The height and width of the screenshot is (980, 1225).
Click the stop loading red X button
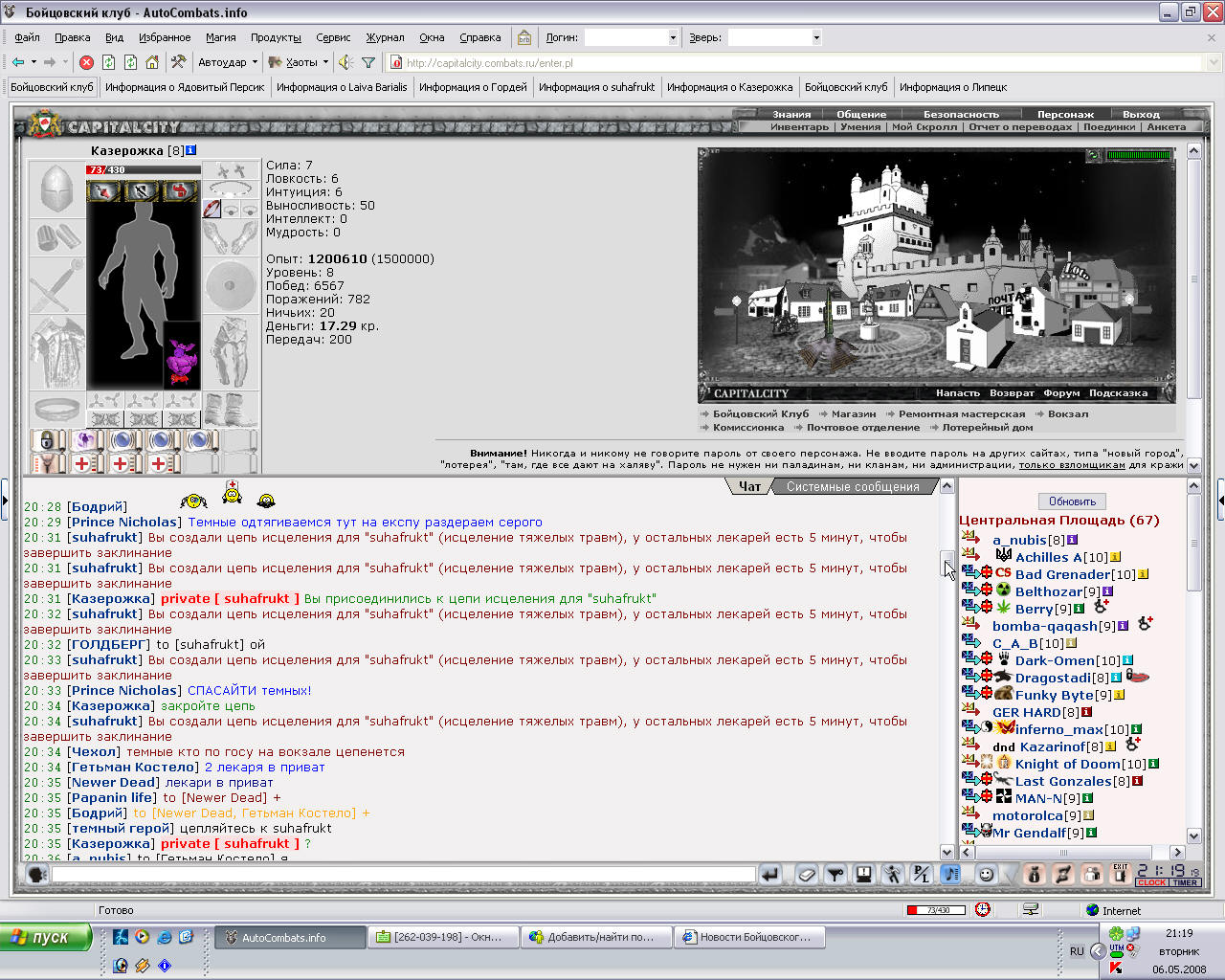[x=86, y=62]
